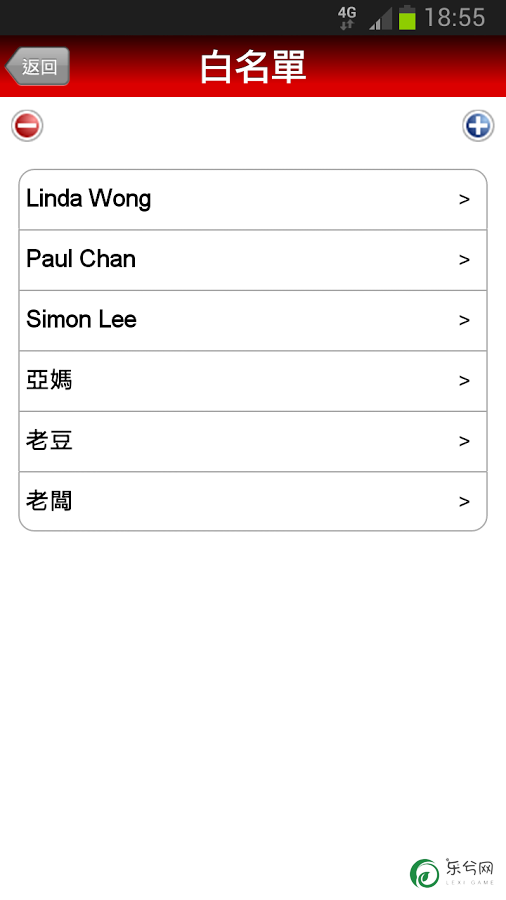Open the 老闆 contact entry
The height and width of the screenshot is (900, 506).
(x=253, y=501)
